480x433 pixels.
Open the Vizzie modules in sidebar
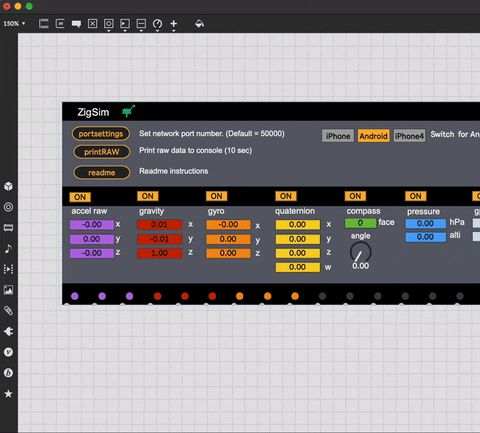point(8,352)
